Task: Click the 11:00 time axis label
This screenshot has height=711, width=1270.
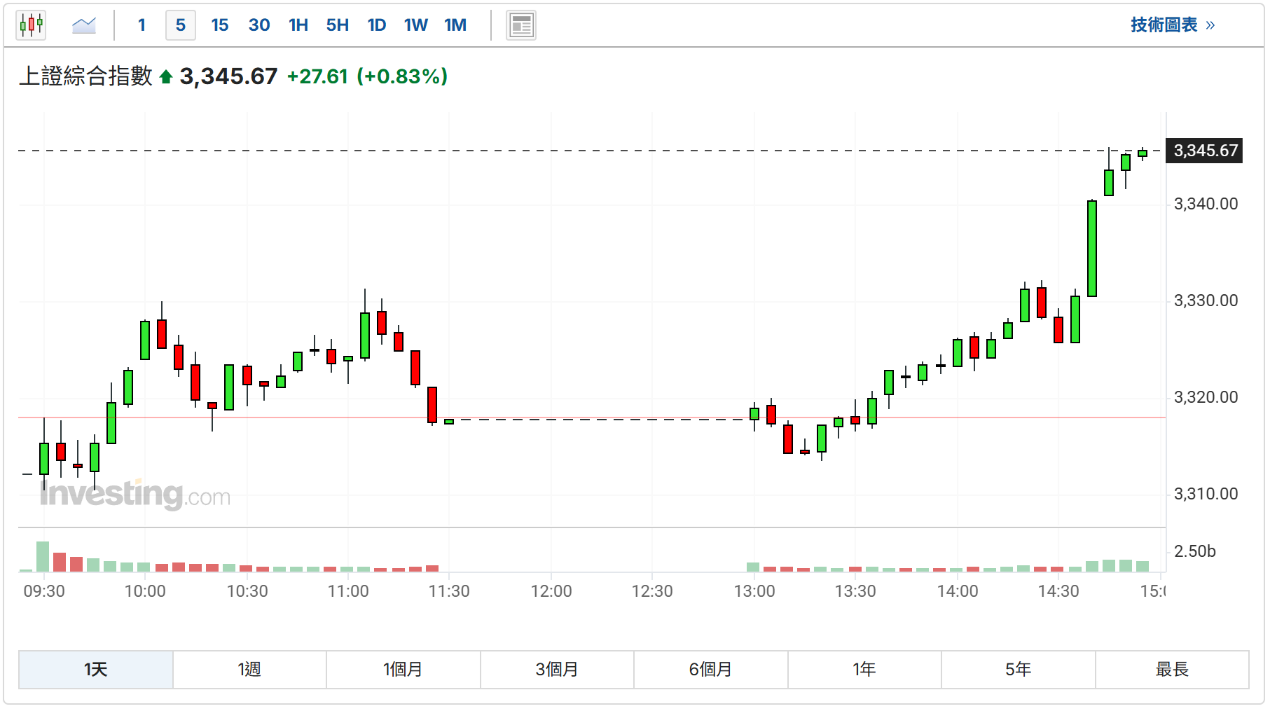Action: (x=348, y=592)
